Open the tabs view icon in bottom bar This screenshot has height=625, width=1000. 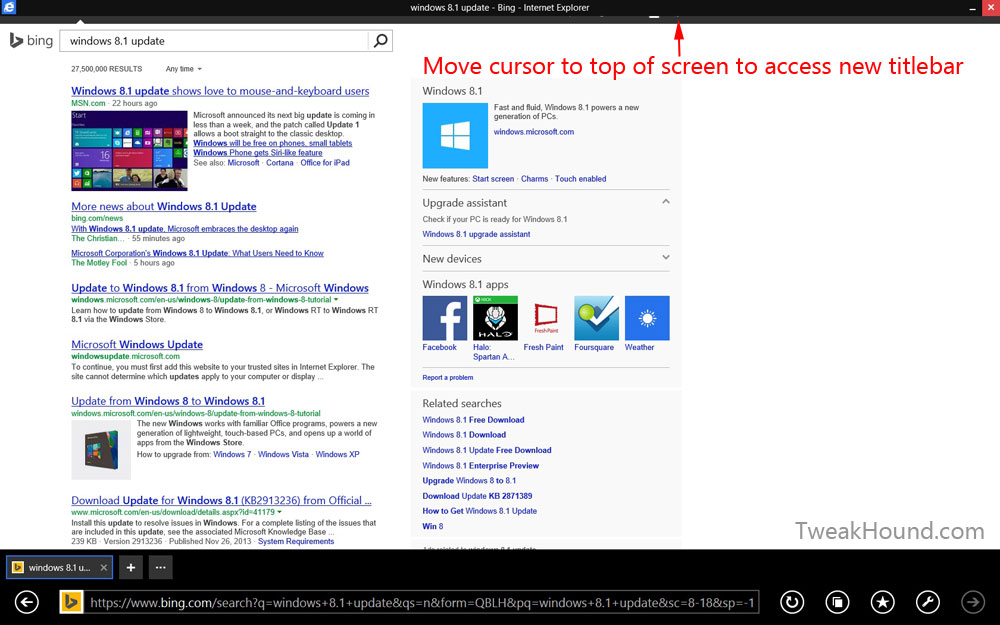[x=837, y=602]
